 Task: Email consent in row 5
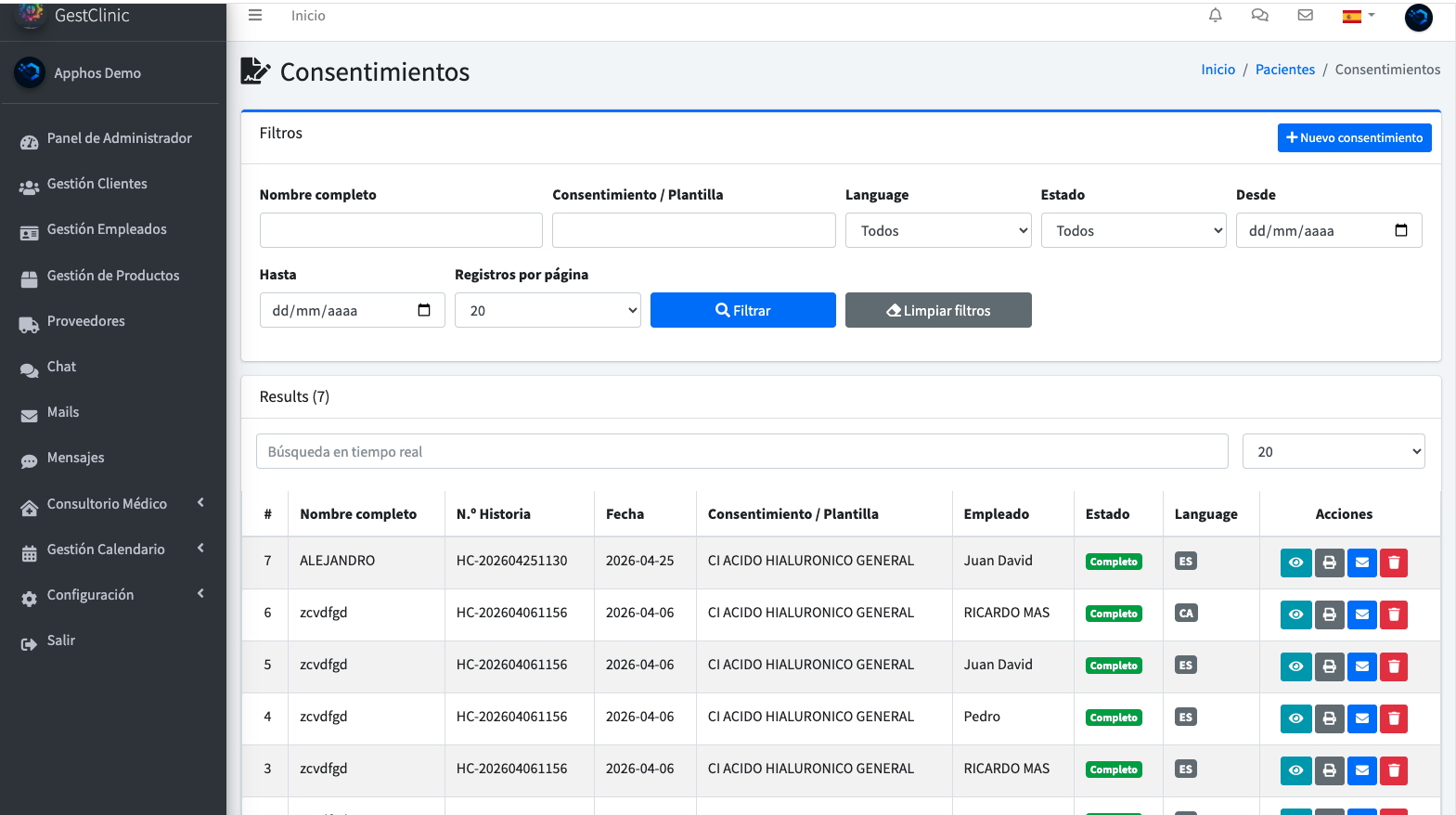[1361, 666]
